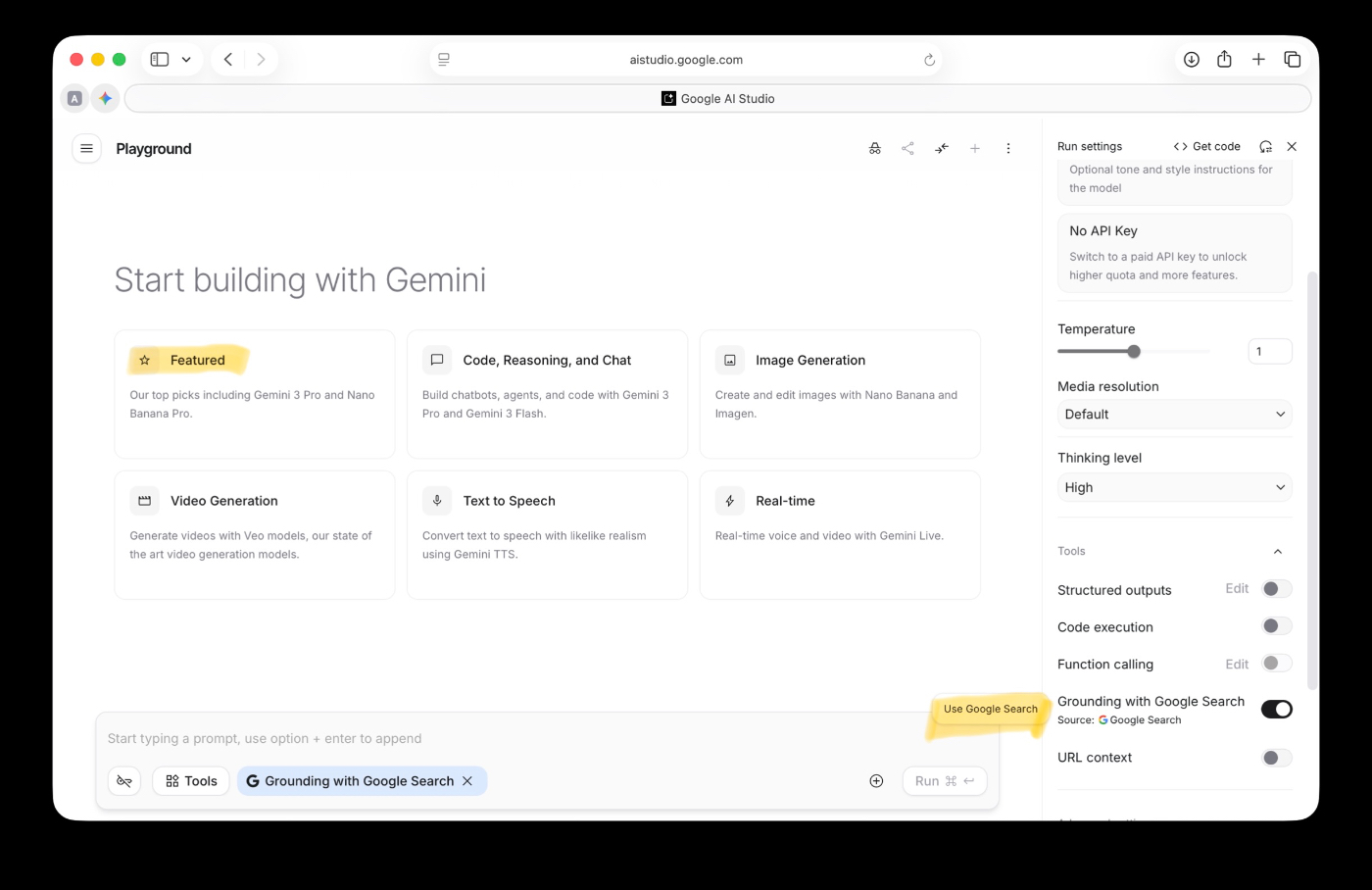The width and height of the screenshot is (1372, 890).
Task: Click the Get code button
Action: pos(1207,146)
